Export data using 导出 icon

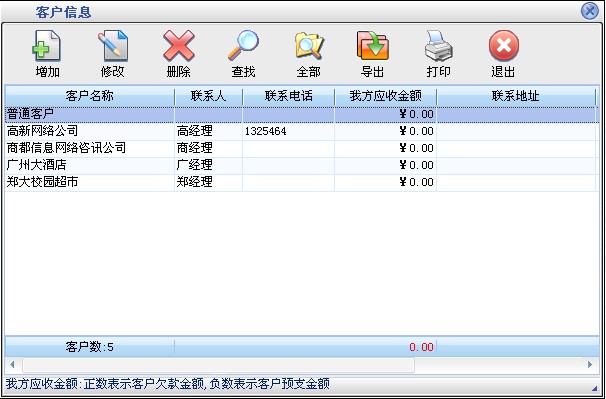[373, 46]
